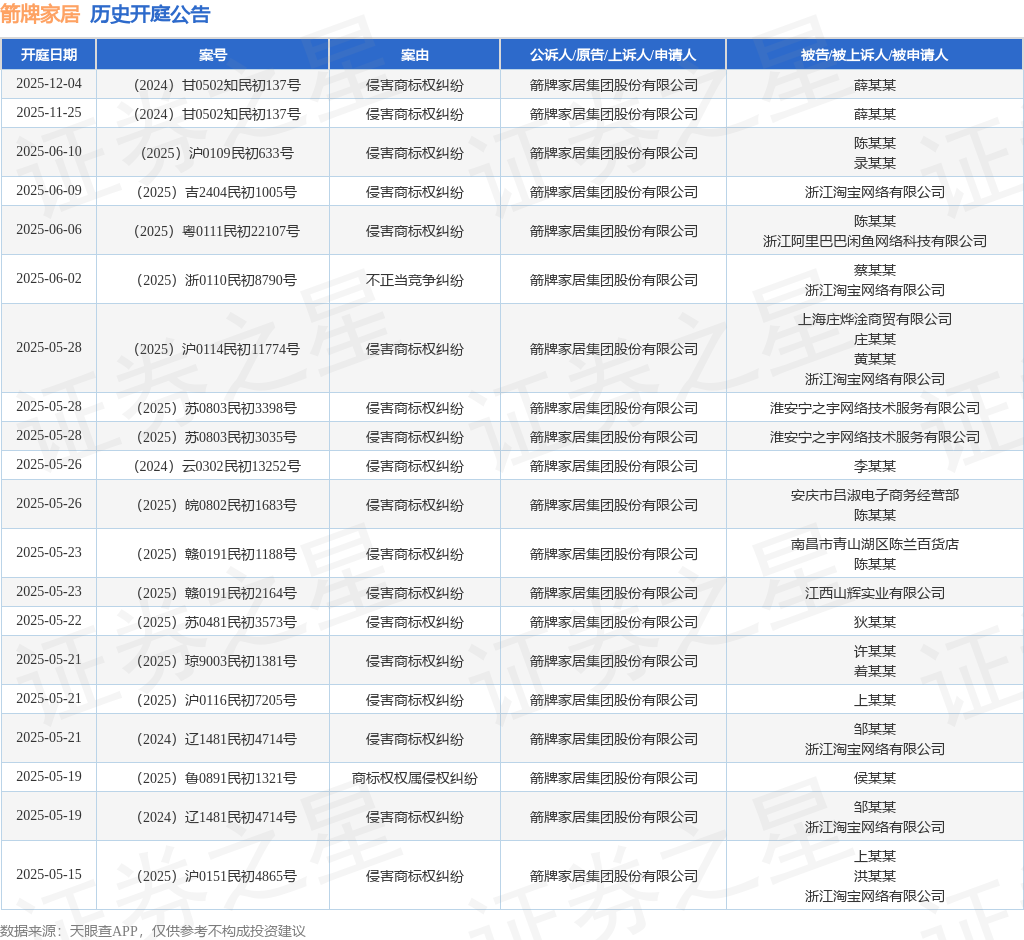The width and height of the screenshot is (1024, 940).
Task: Click date cell 2025-06-10
Action: [49, 152]
